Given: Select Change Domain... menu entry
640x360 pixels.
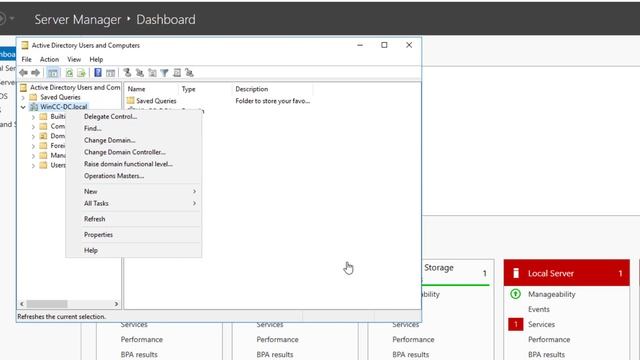Looking at the screenshot, I should click(x=133, y=140).
